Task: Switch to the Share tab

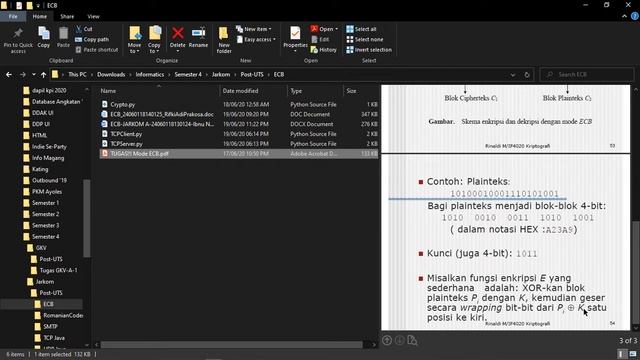Action: 67,16
